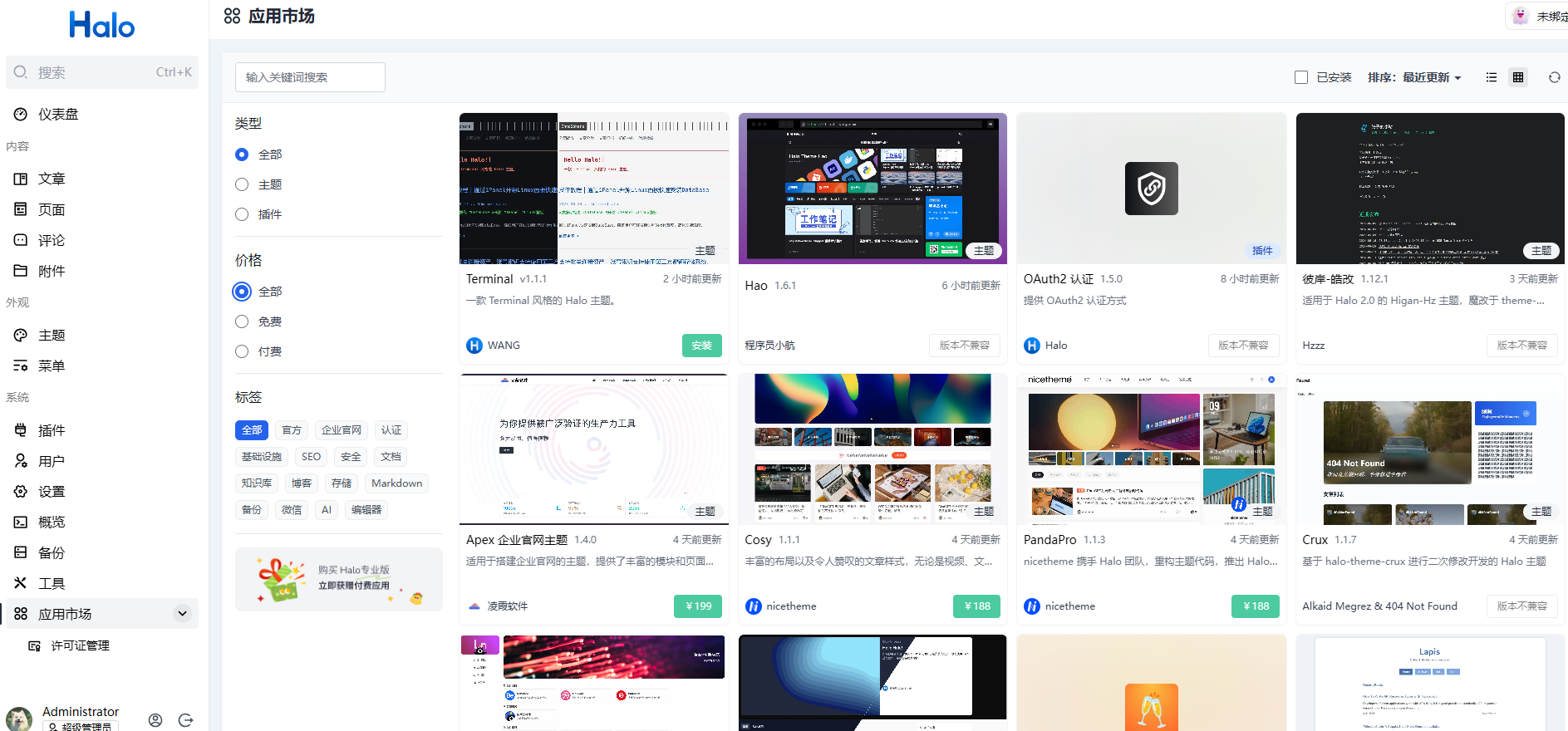
Task: Open the user profile icon at bottom
Action: click(155, 720)
